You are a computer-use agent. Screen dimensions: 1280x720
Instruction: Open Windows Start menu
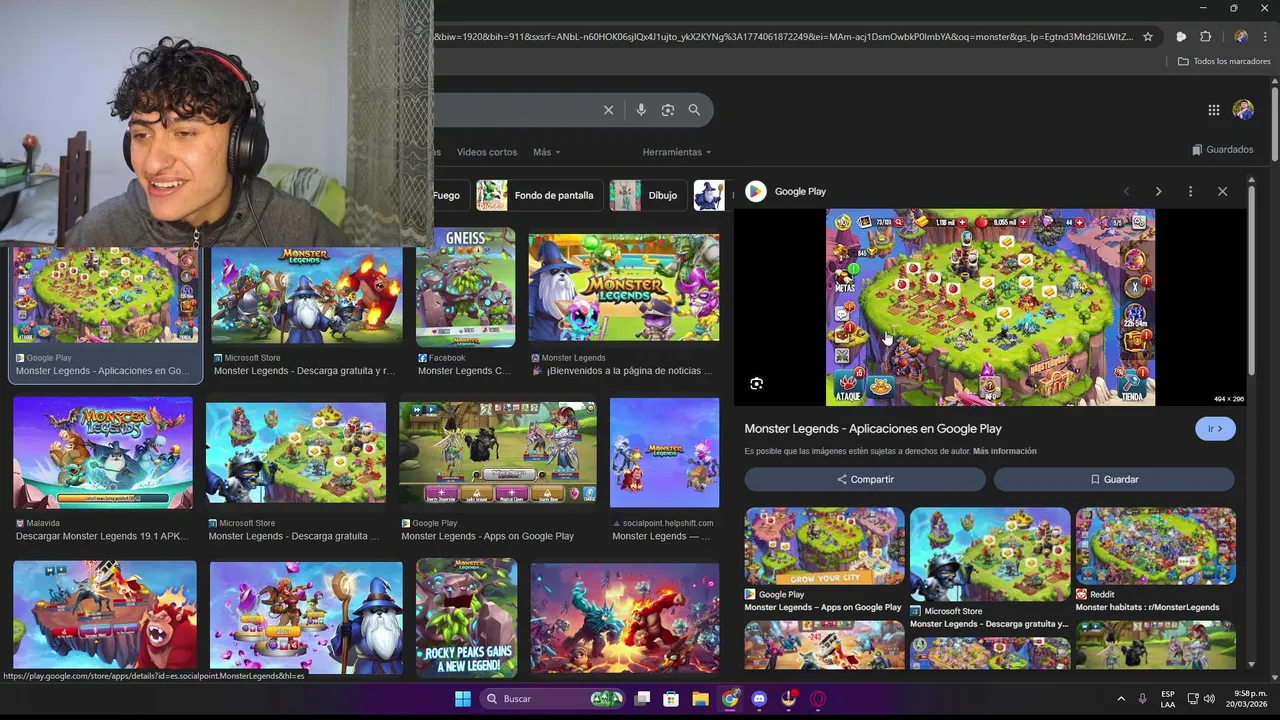click(463, 699)
